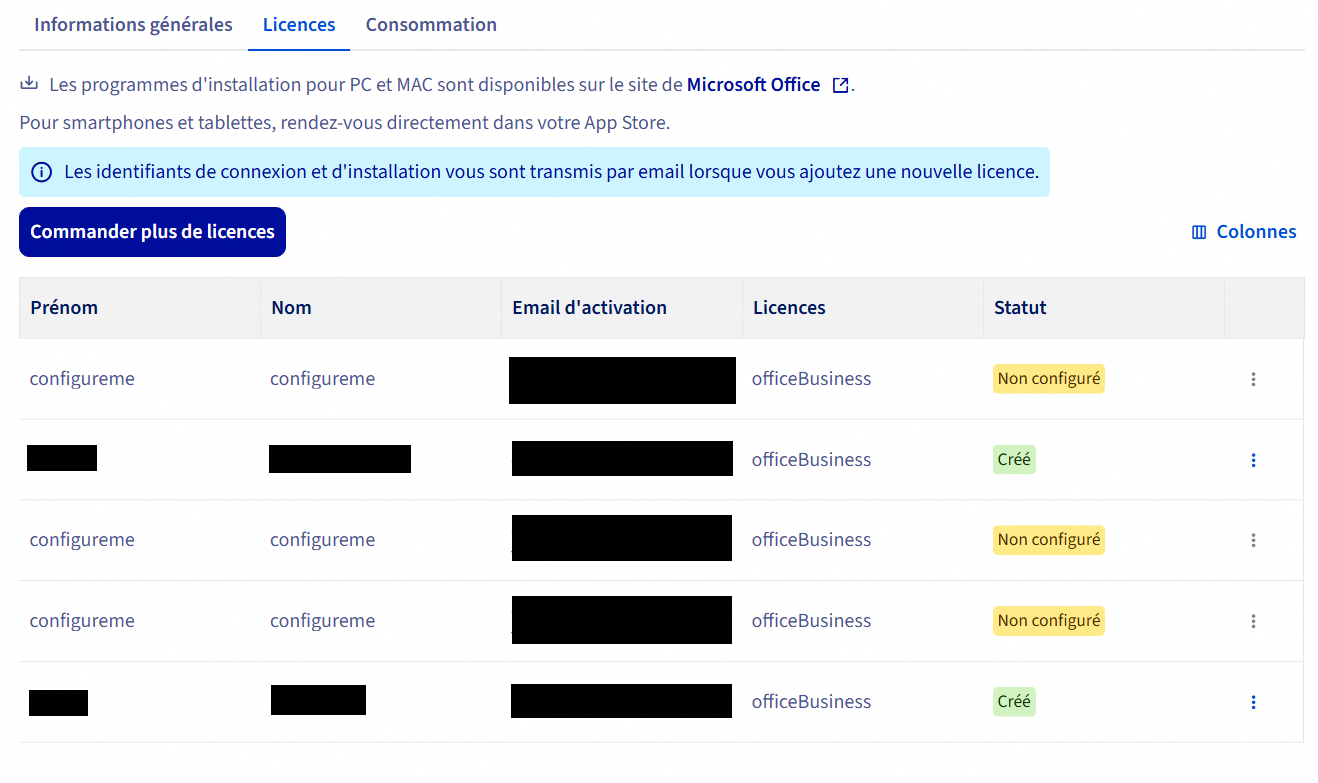Click the external link icon beside Microsoft Office

(841, 86)
